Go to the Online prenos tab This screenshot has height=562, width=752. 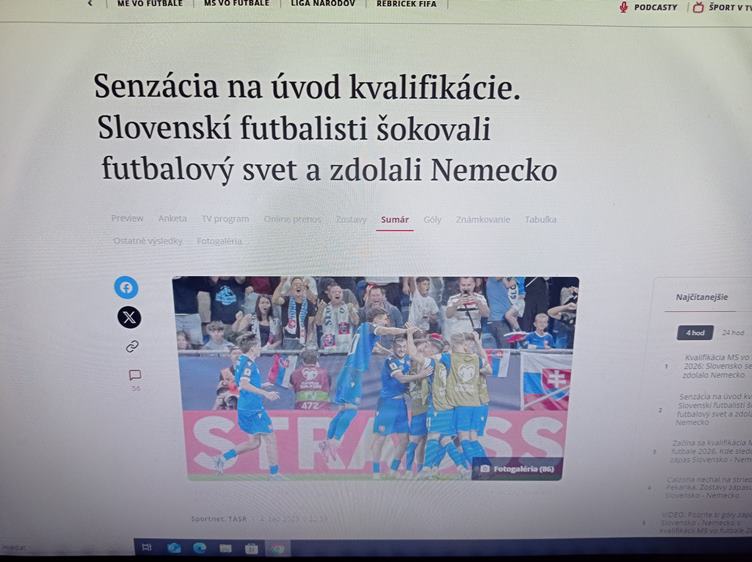[x=292, y=219]
